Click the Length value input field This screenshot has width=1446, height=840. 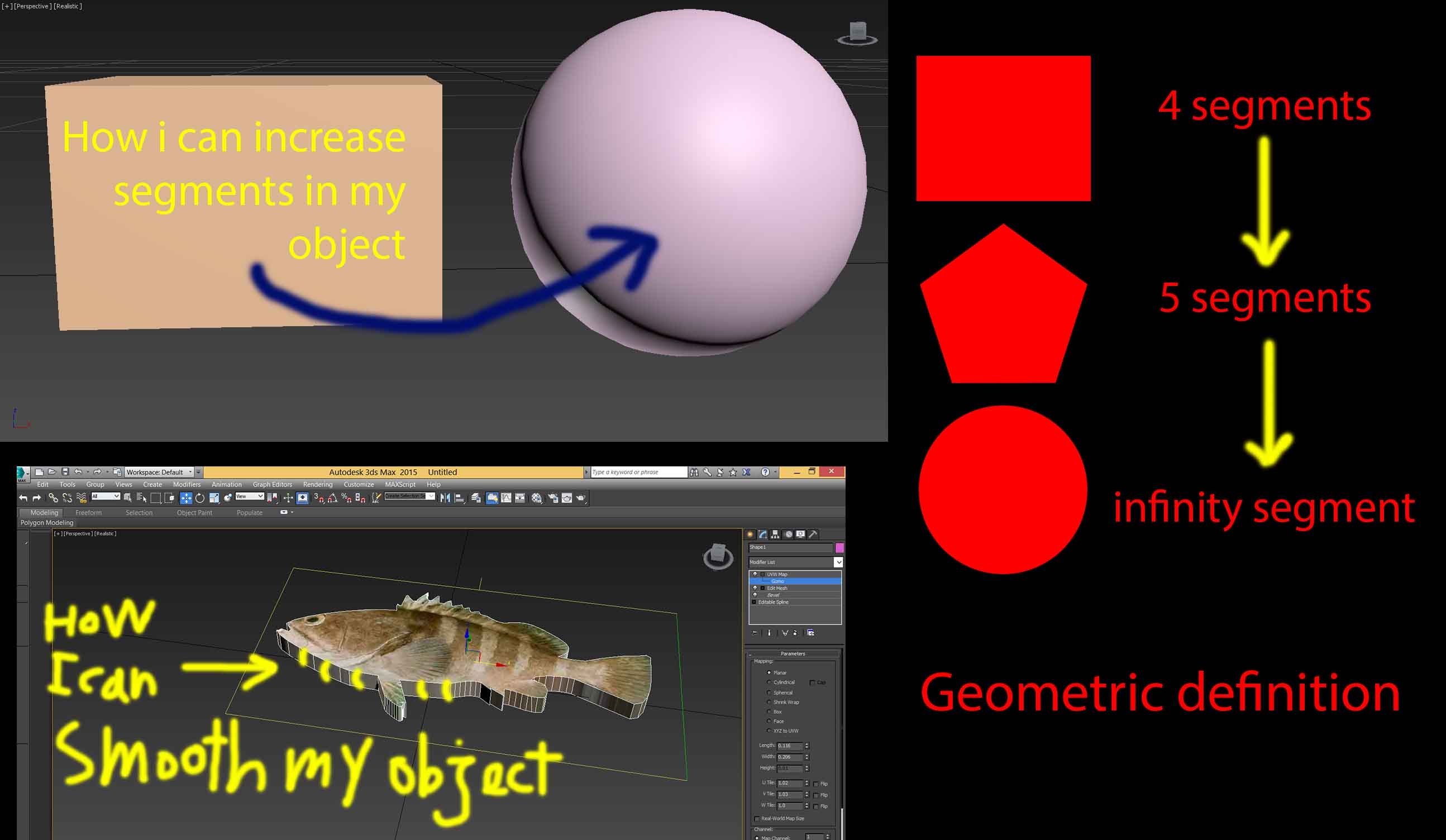click(x=789, y=746)
